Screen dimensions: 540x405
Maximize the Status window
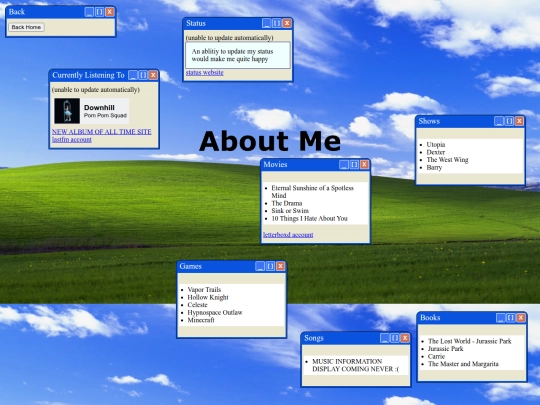point(277,23)
